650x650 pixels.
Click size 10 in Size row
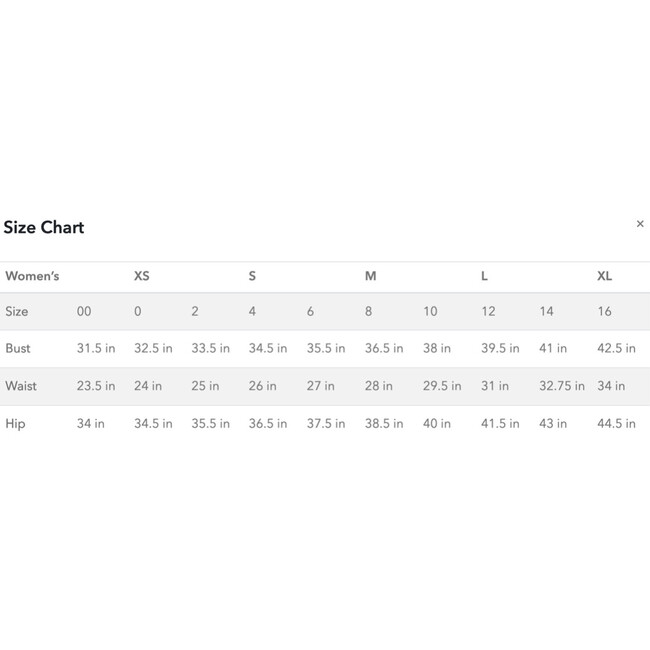point(430,311)
